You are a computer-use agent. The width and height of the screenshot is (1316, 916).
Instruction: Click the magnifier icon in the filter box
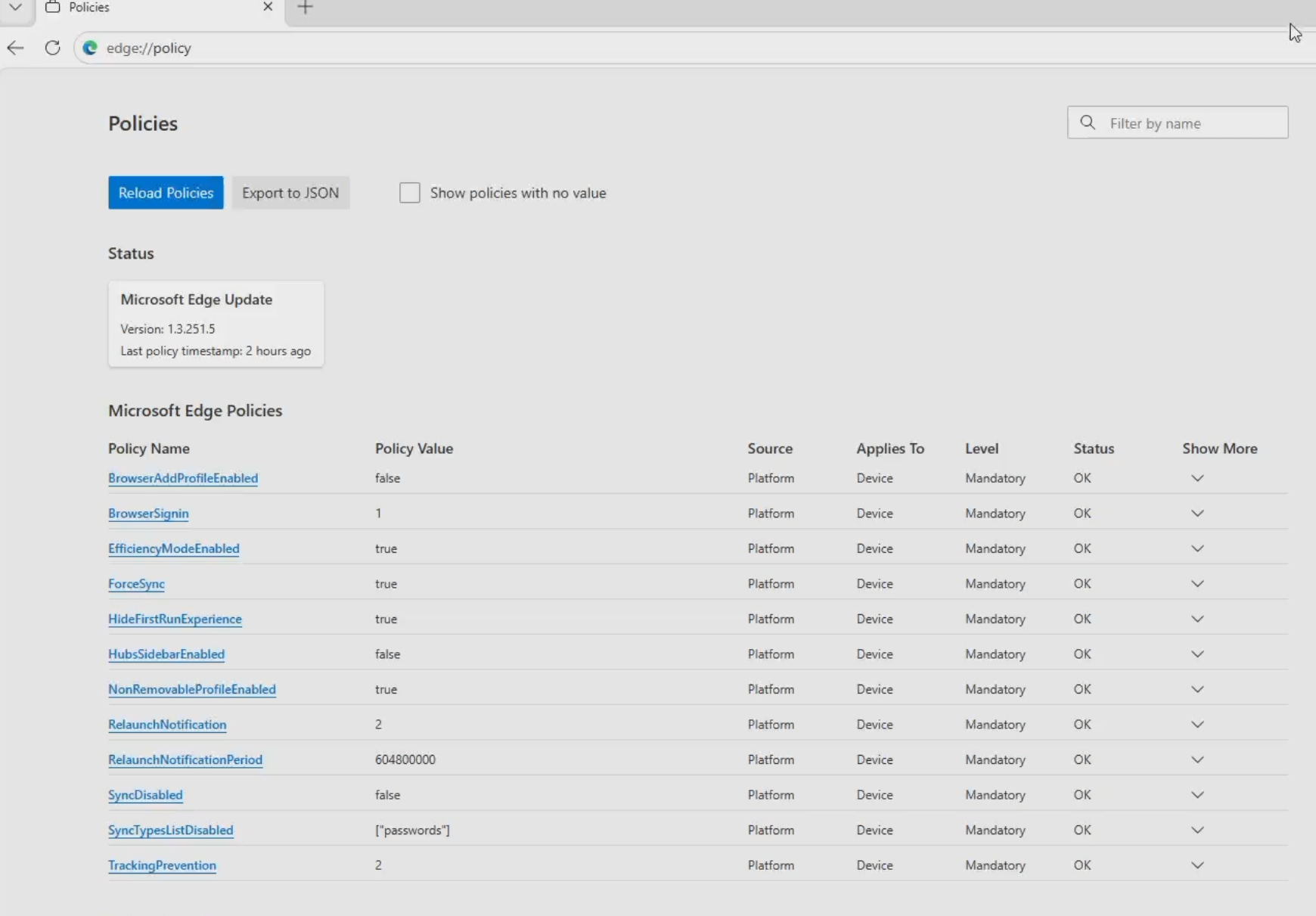[x=1088, y=123]
